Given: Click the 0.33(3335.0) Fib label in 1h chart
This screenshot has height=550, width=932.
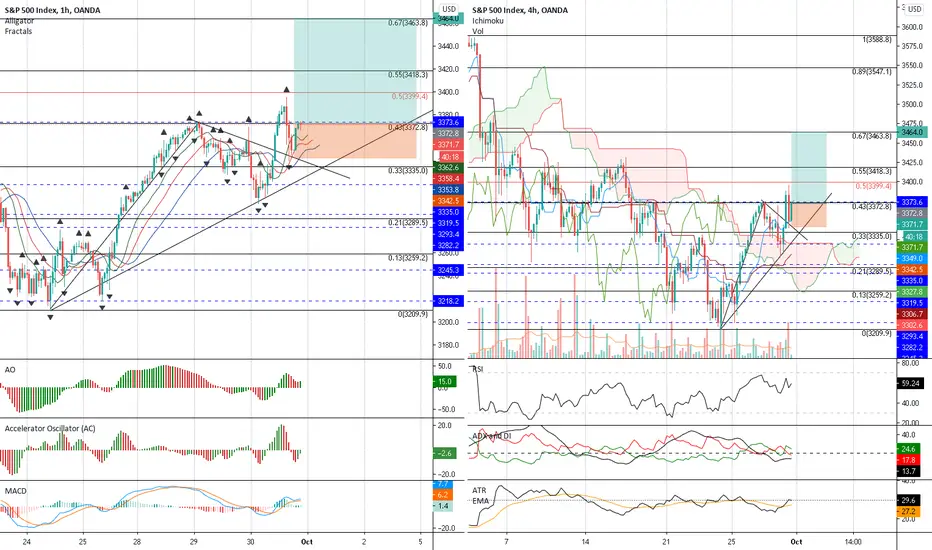Looking at the screenshot, I should coord(408,171).
